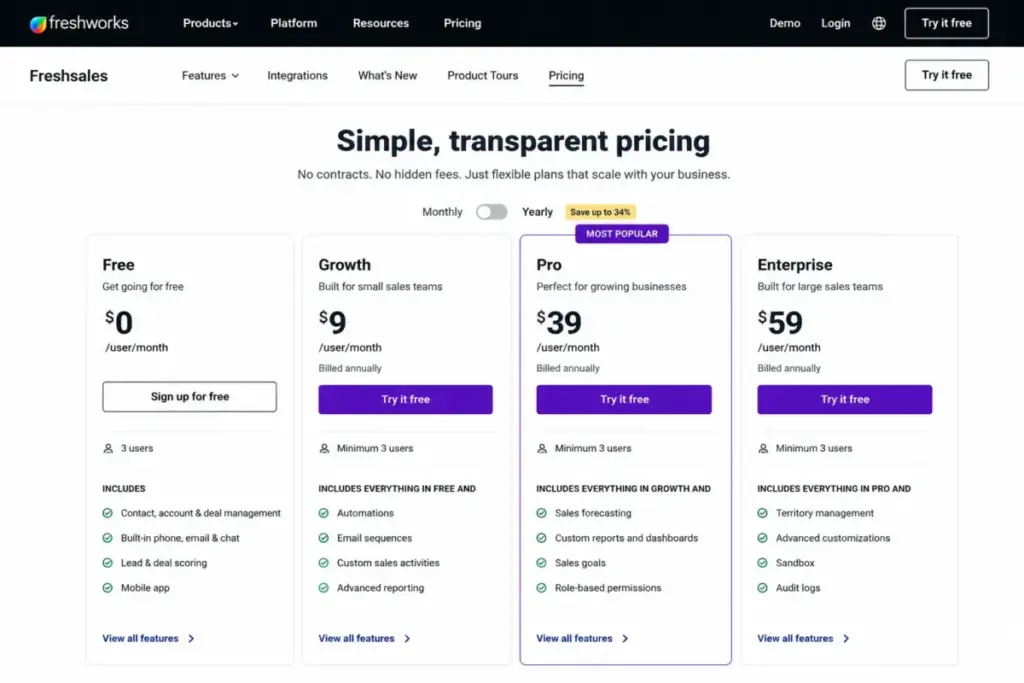Click the checkmark icon next to Sandbox

click(762, 563)
